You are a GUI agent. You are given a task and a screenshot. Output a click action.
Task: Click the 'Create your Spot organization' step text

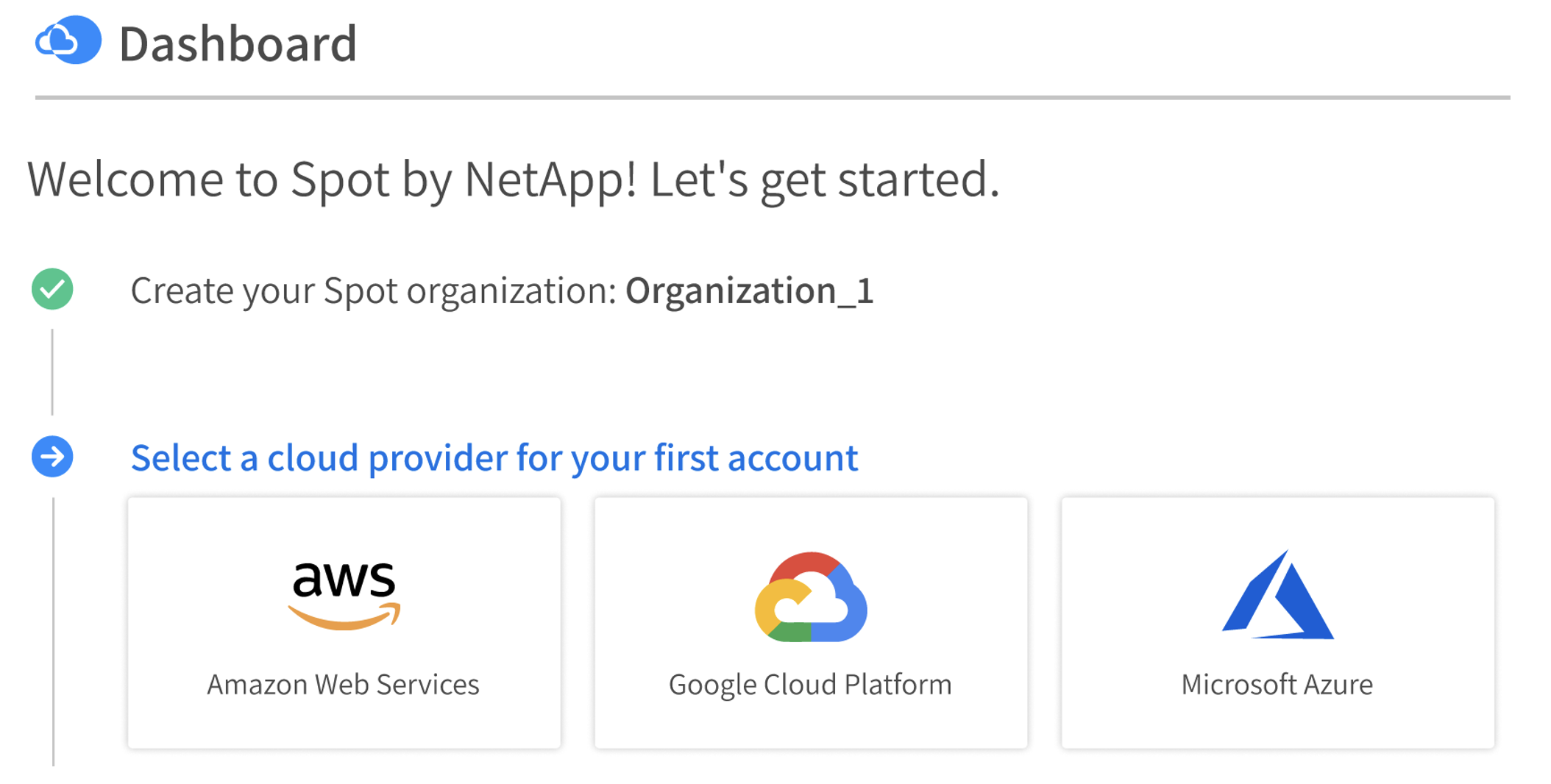[x=373, y=291]
